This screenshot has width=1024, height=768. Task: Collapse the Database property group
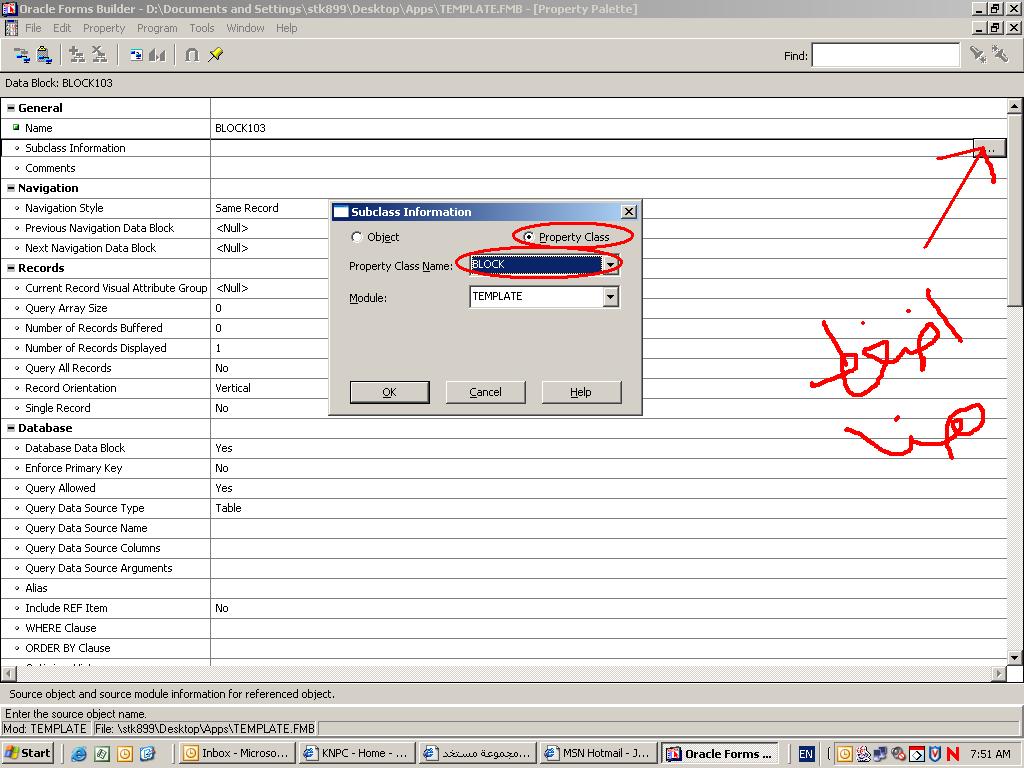pyautogui.click(x=11, y=428)
